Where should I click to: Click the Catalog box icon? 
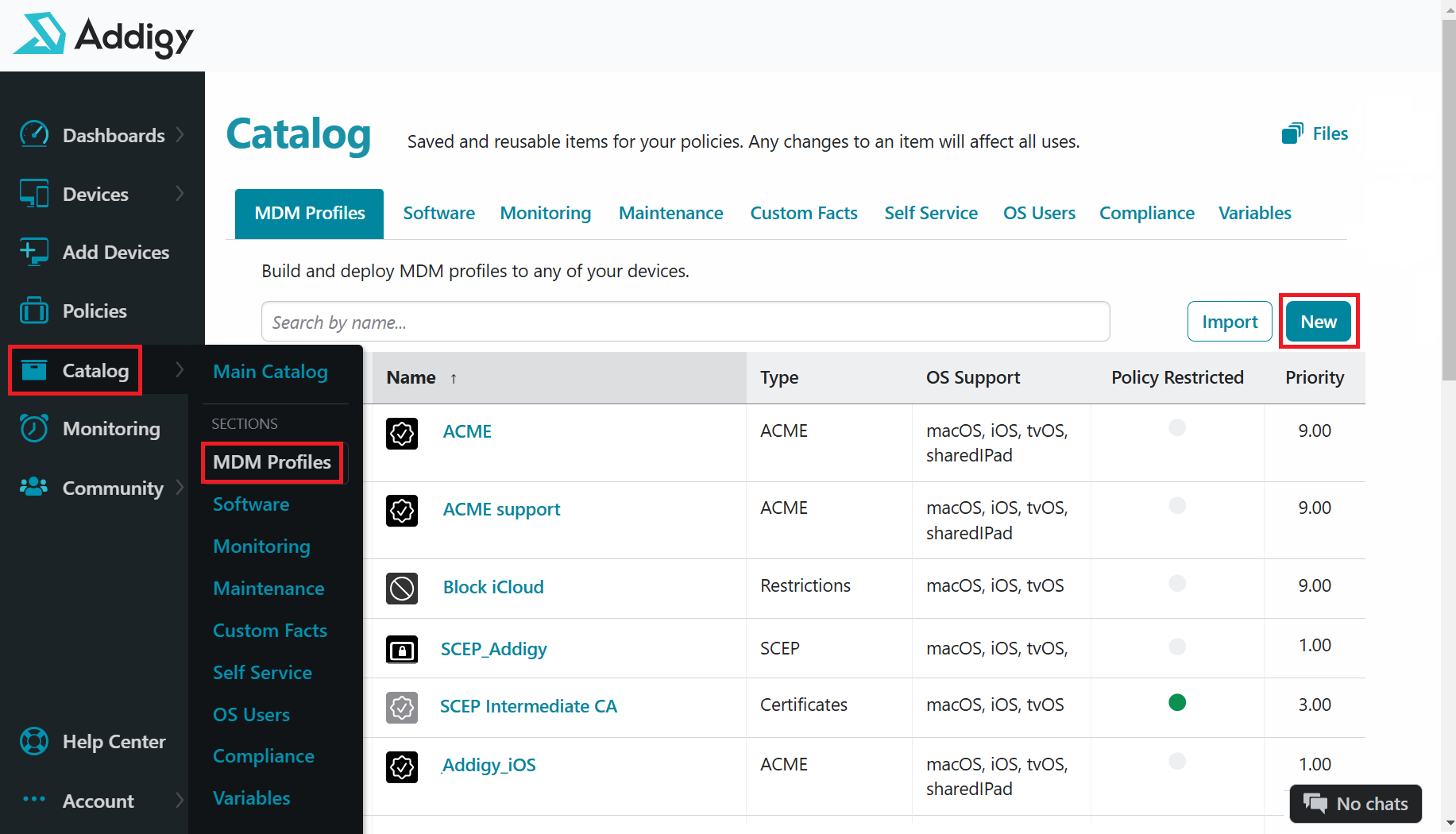pos(34,370)
